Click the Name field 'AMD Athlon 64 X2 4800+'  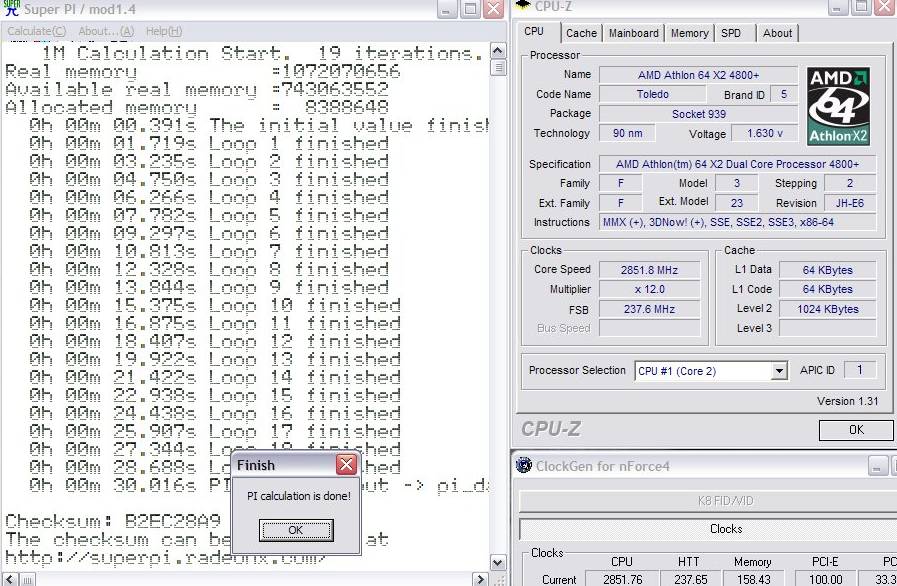pos(698,75)
